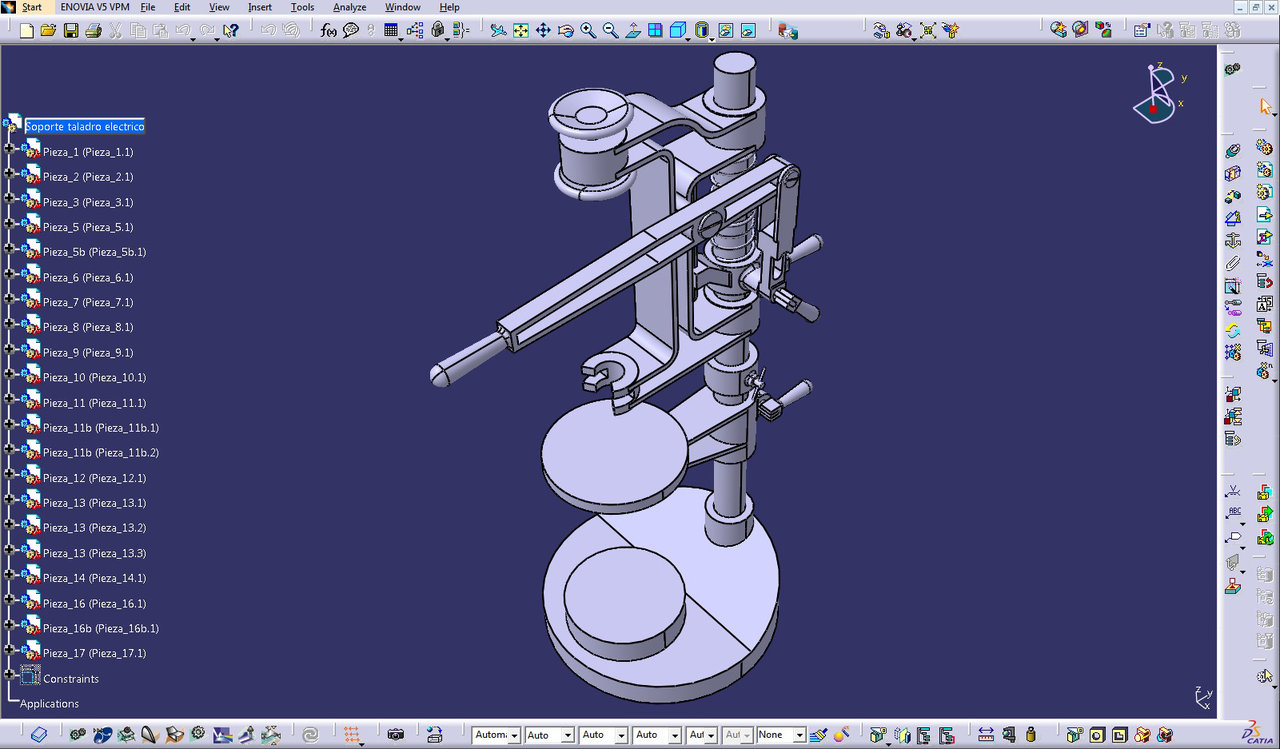Select the Normal View icon
1280x749 pixels.
633,31
